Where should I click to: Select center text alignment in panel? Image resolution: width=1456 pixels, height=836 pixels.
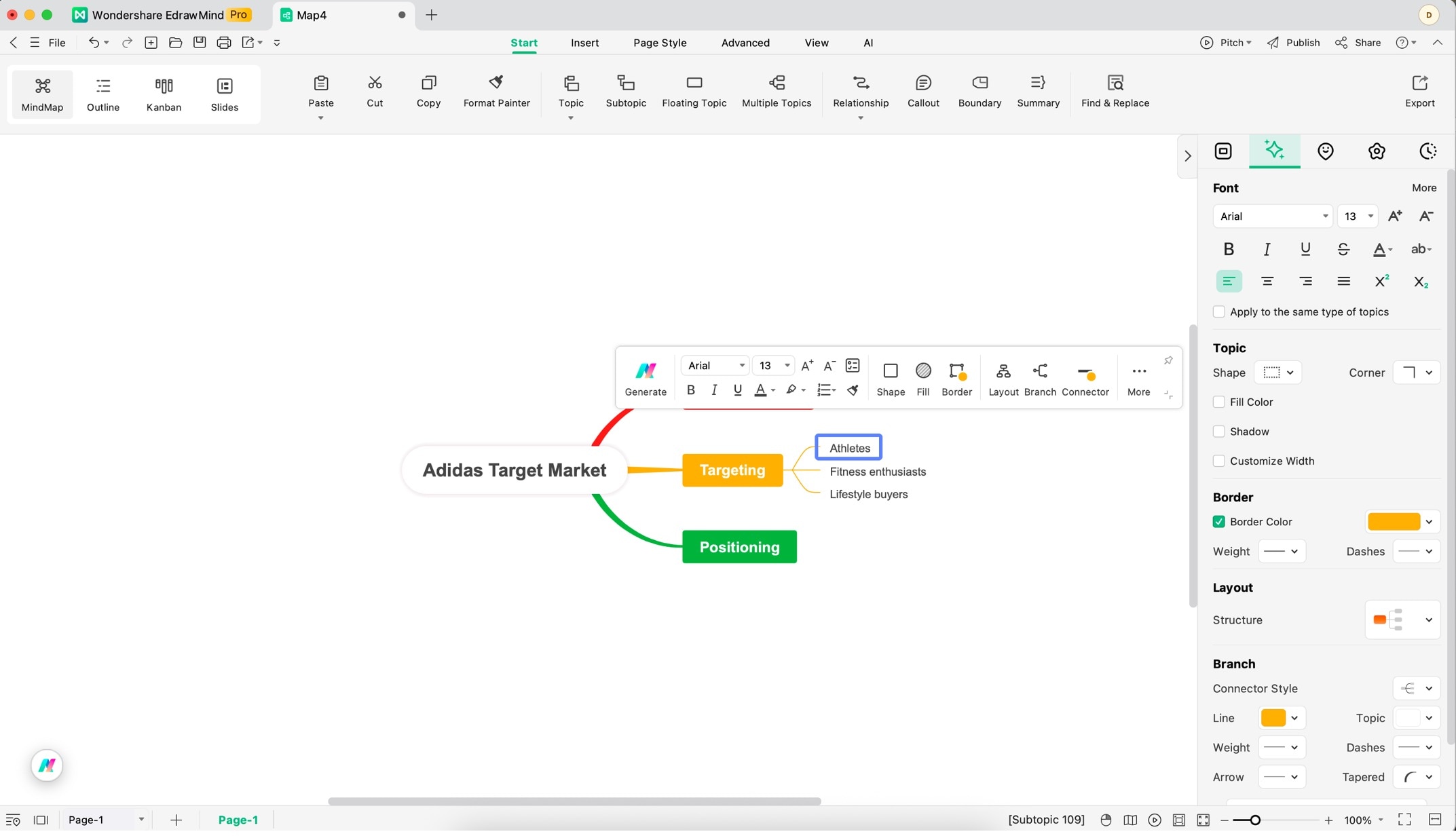pyautogui.click(x=1267, y=281)
